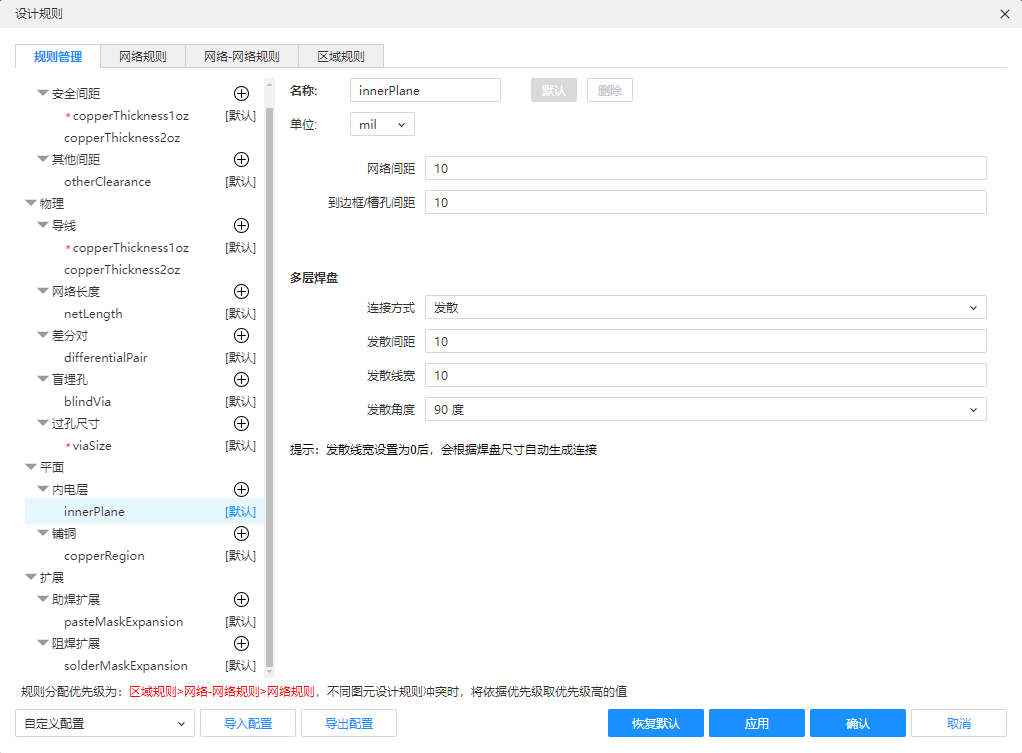1022x753 pixels.
Task: Add a new 差分对 rule
Action: point(241,335)
